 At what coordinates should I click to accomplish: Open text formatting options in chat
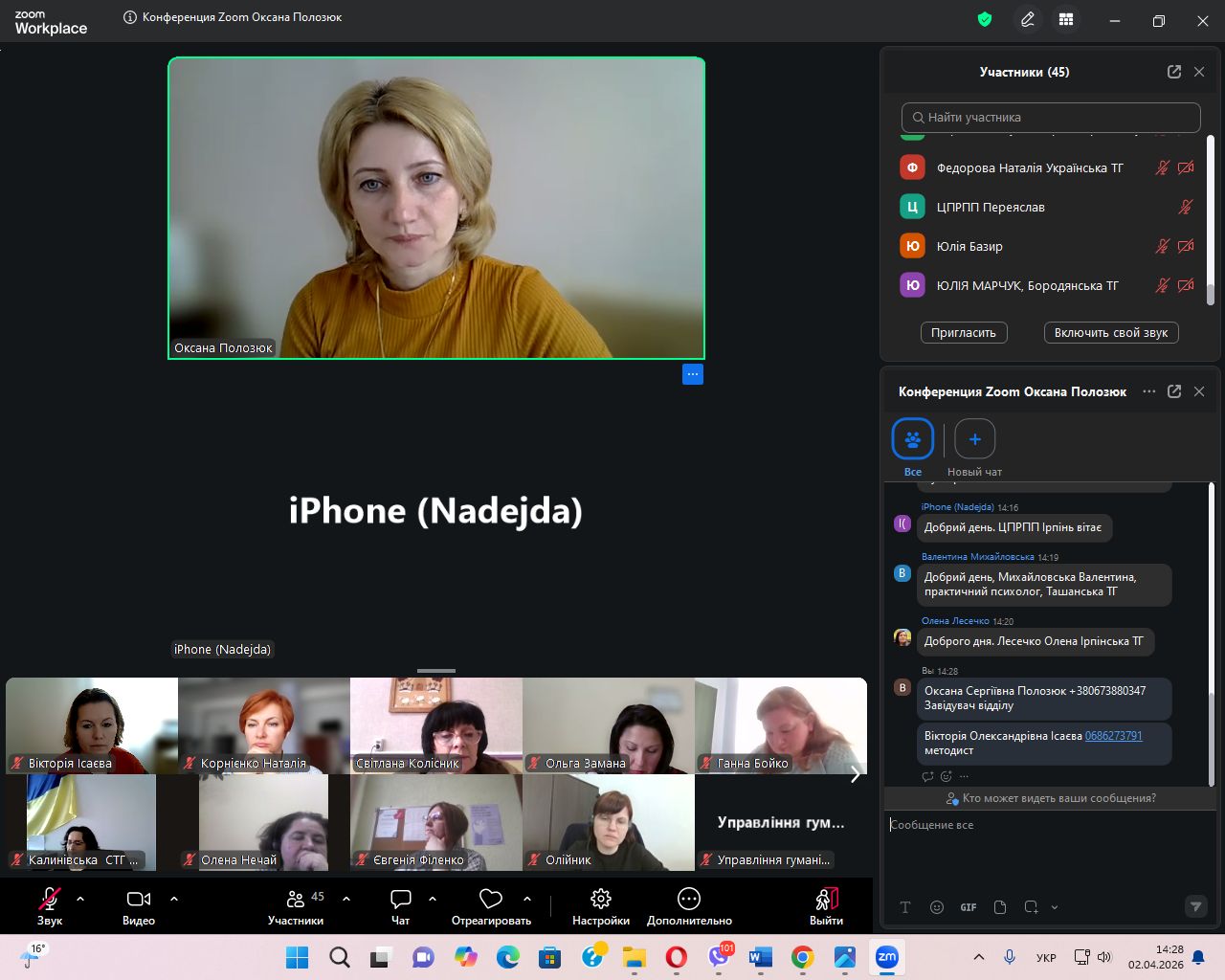click(x=905, y=907)
